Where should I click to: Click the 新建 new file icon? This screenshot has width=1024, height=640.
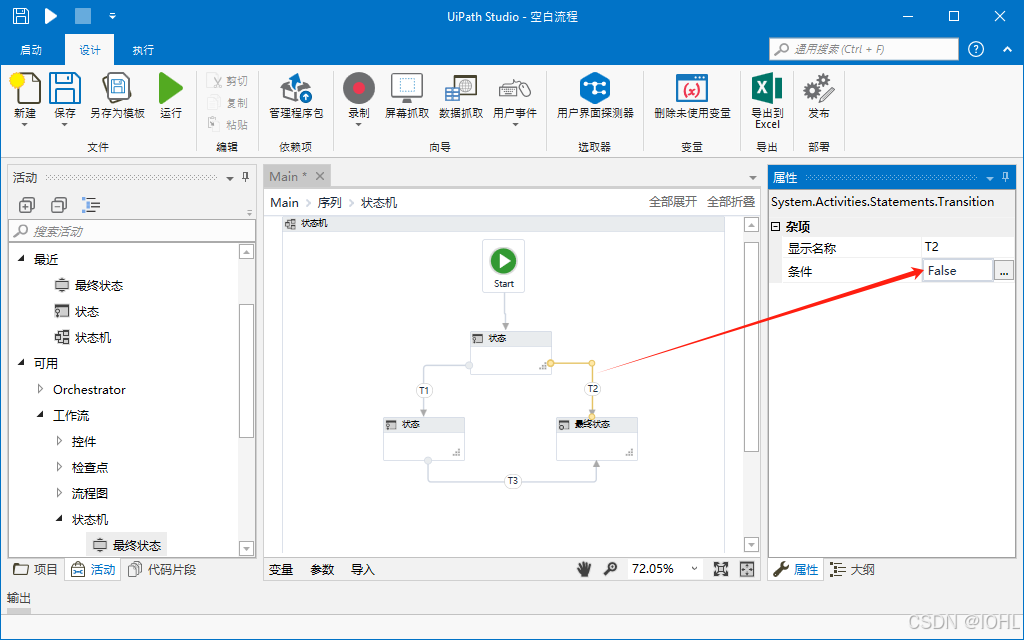coord(25,88)
